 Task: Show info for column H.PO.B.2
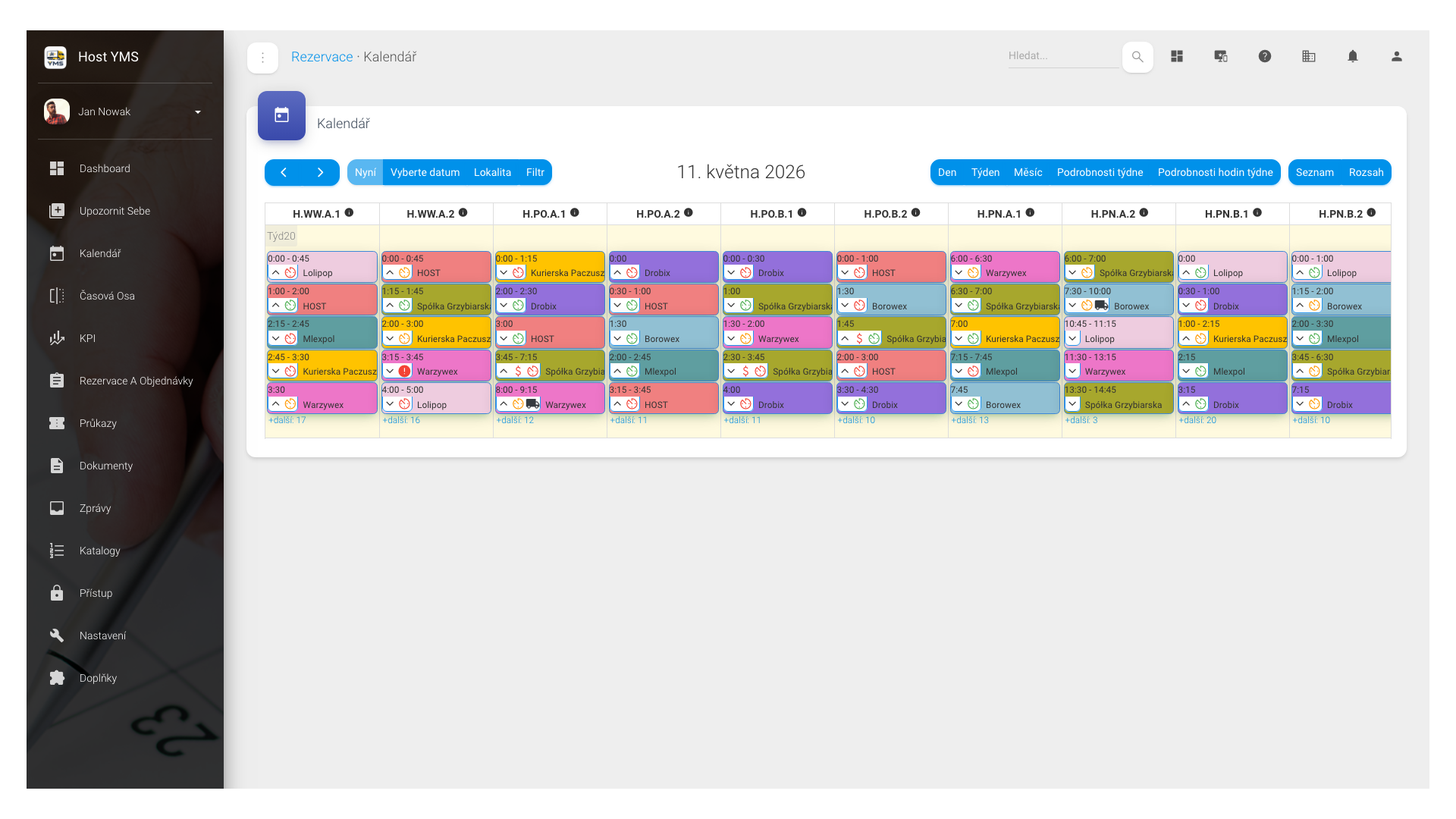pyautogui.click(x=916, y=213)
